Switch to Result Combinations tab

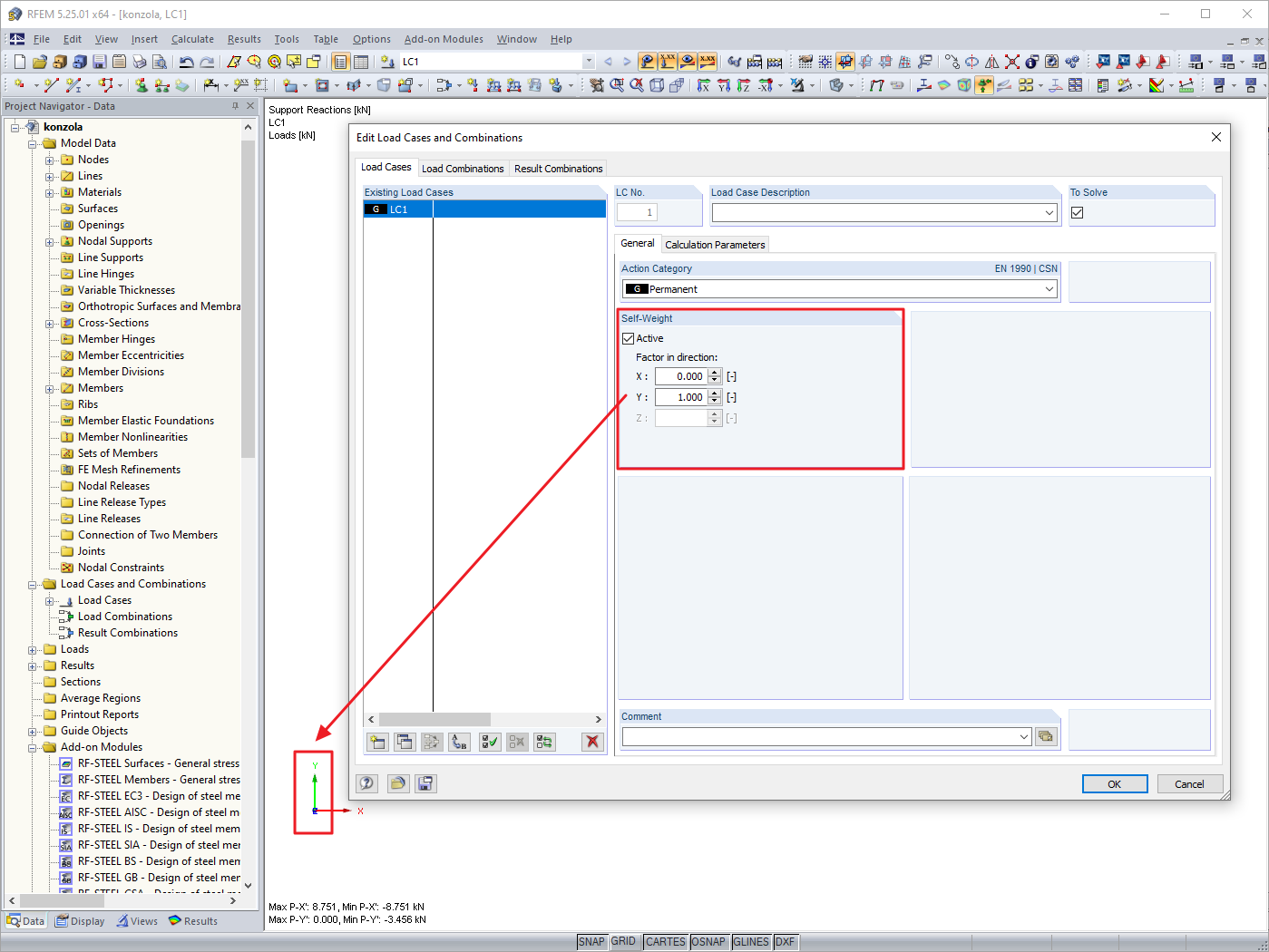tap(558, 169)
